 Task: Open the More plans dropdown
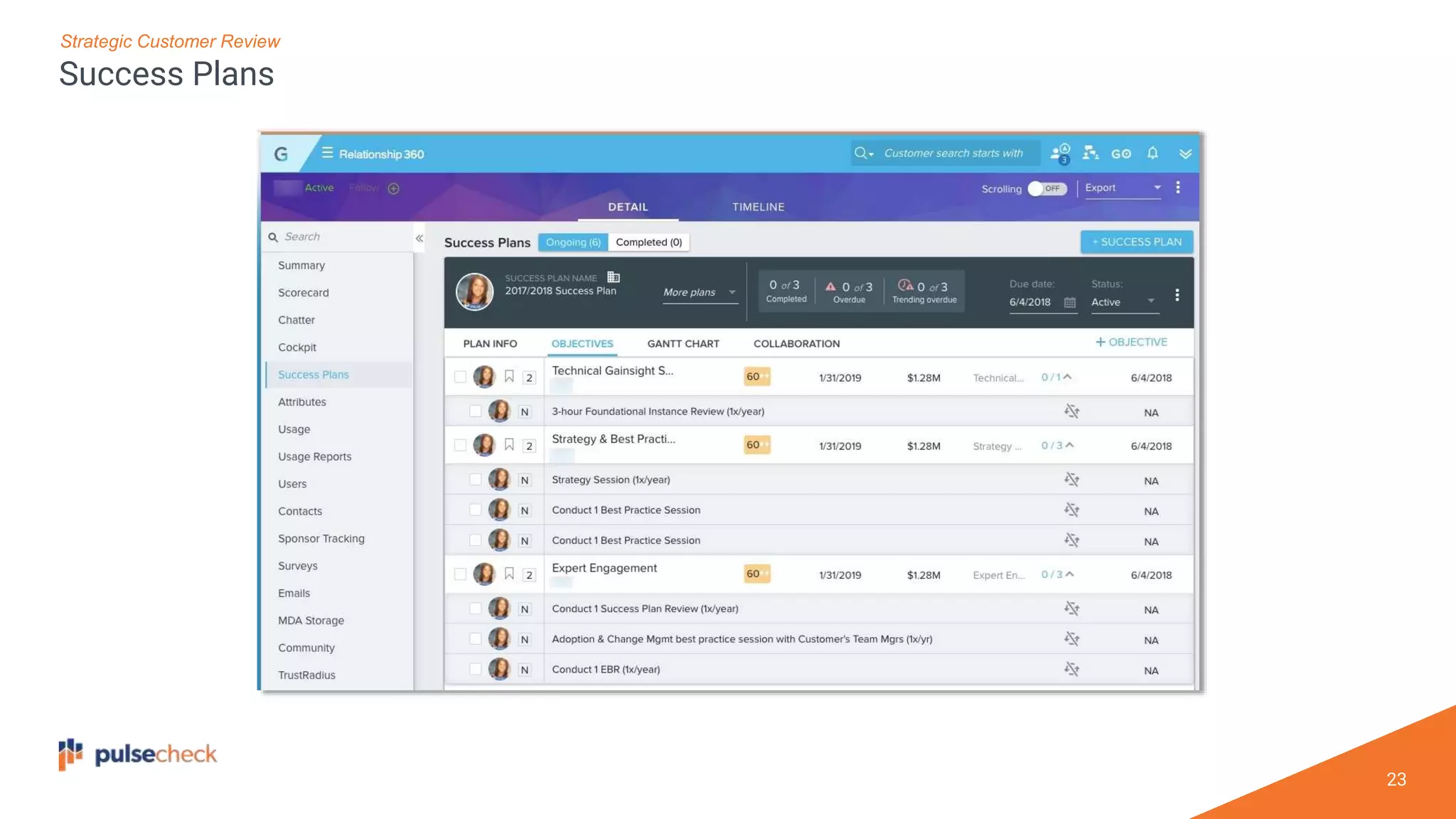pos(700,293)
